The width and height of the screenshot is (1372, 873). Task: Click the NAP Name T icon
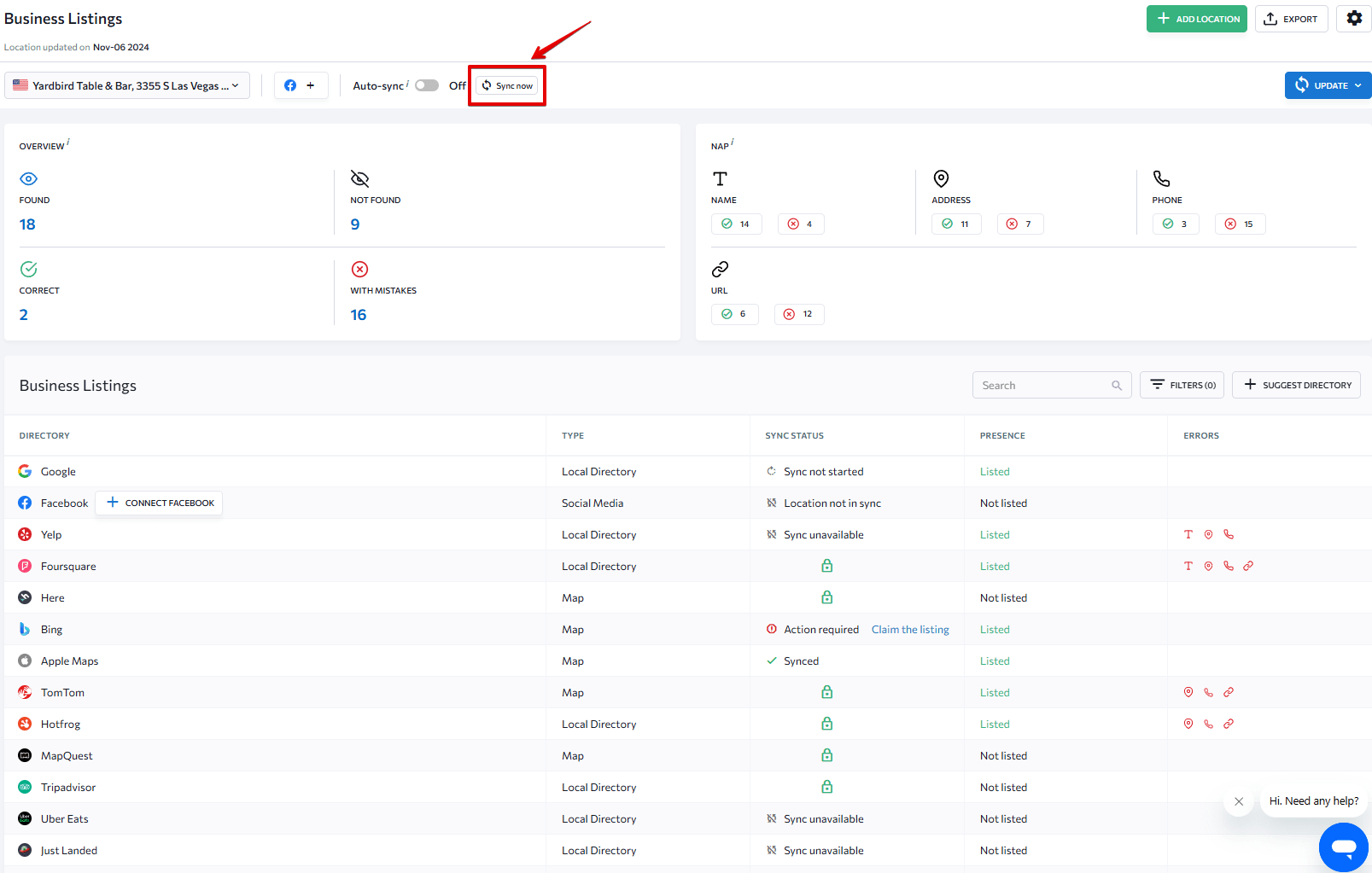(x=720, y=178)
